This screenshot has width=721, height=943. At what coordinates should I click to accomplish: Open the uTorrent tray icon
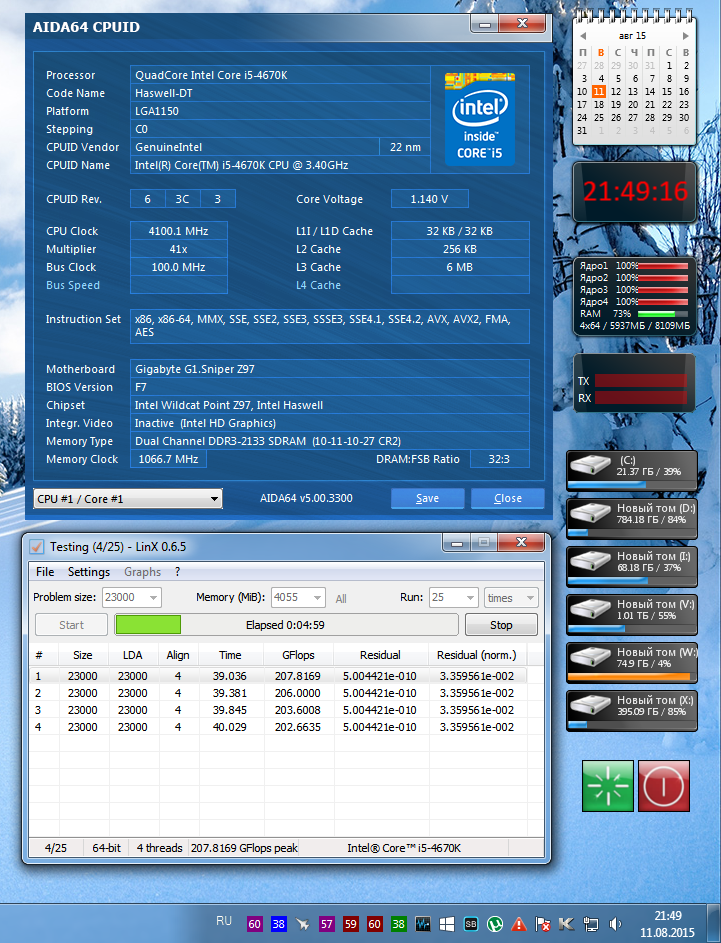point(494,924)
